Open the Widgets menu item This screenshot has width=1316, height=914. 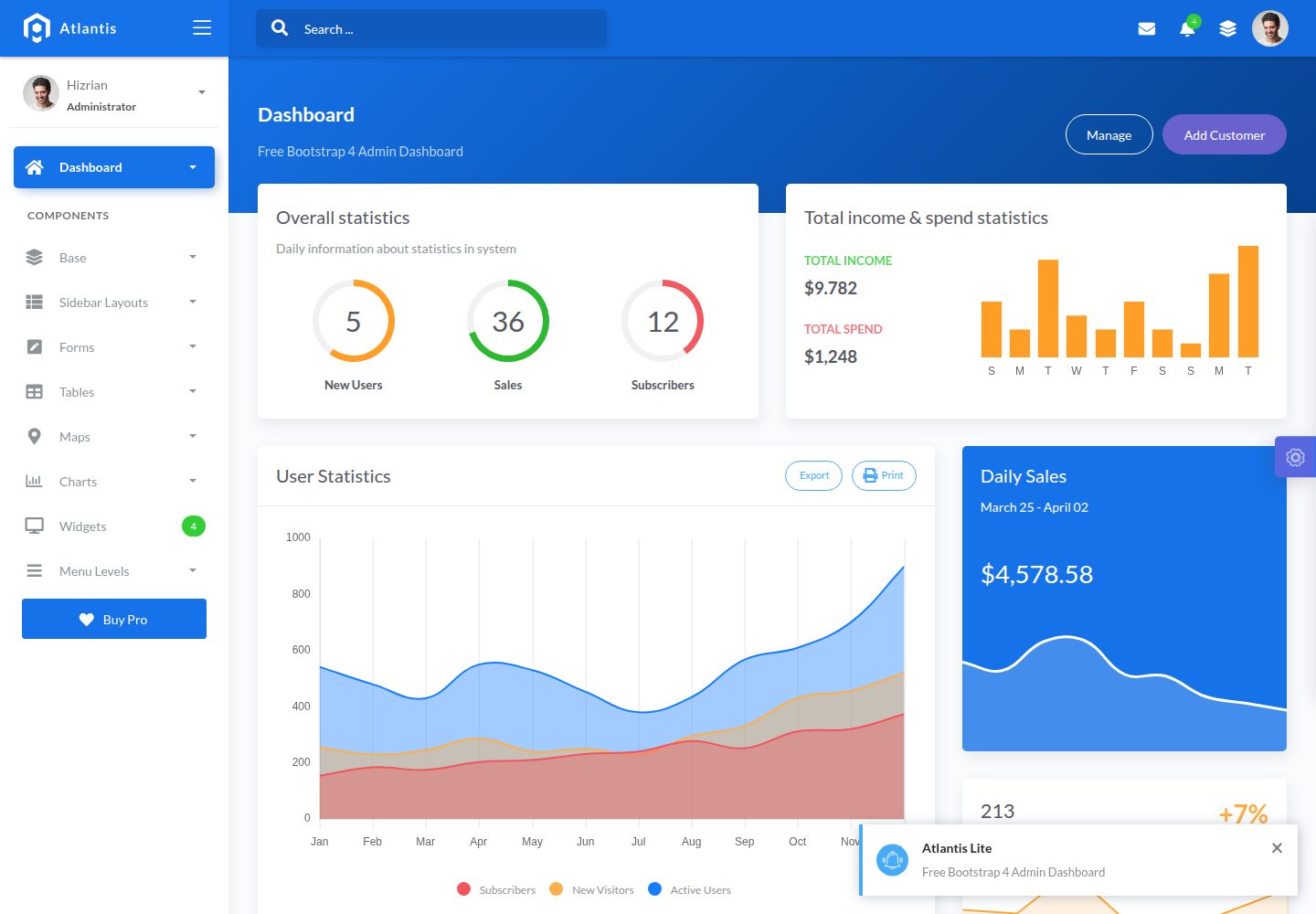coord(114,526)
